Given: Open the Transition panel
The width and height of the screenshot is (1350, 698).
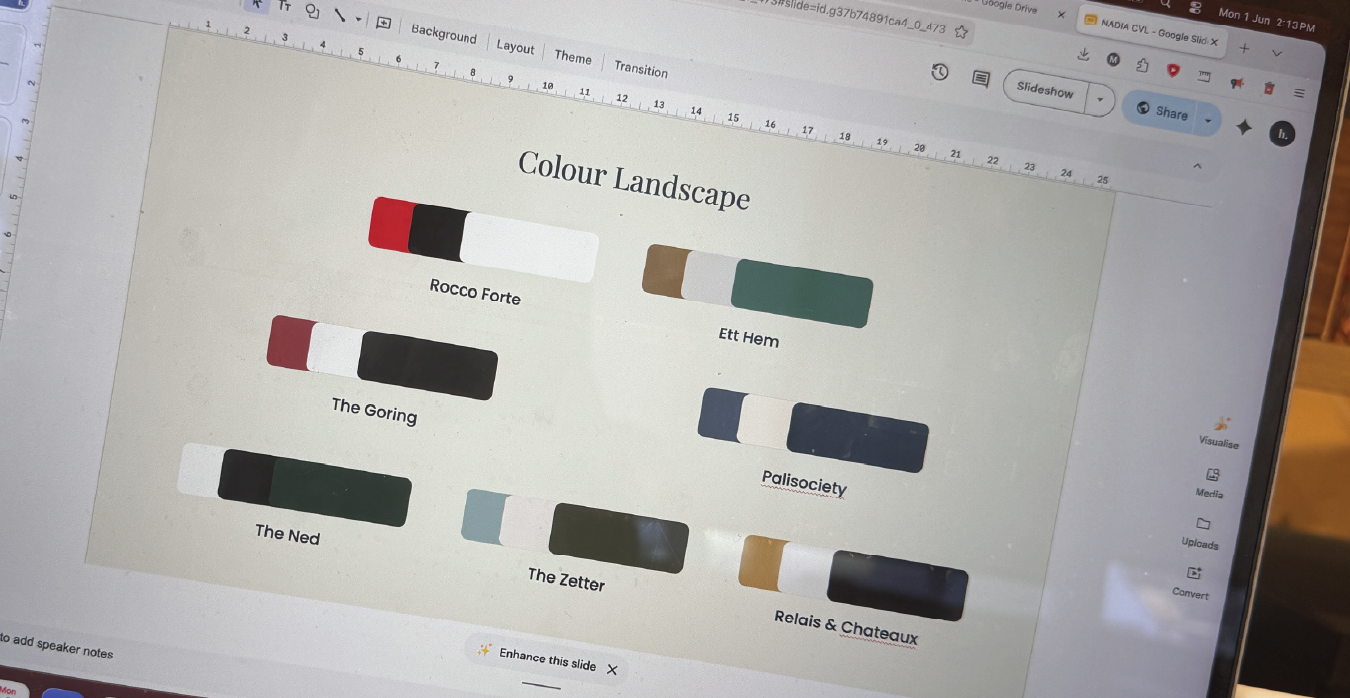Looking at the screenshot, I should tap(641, 69).
